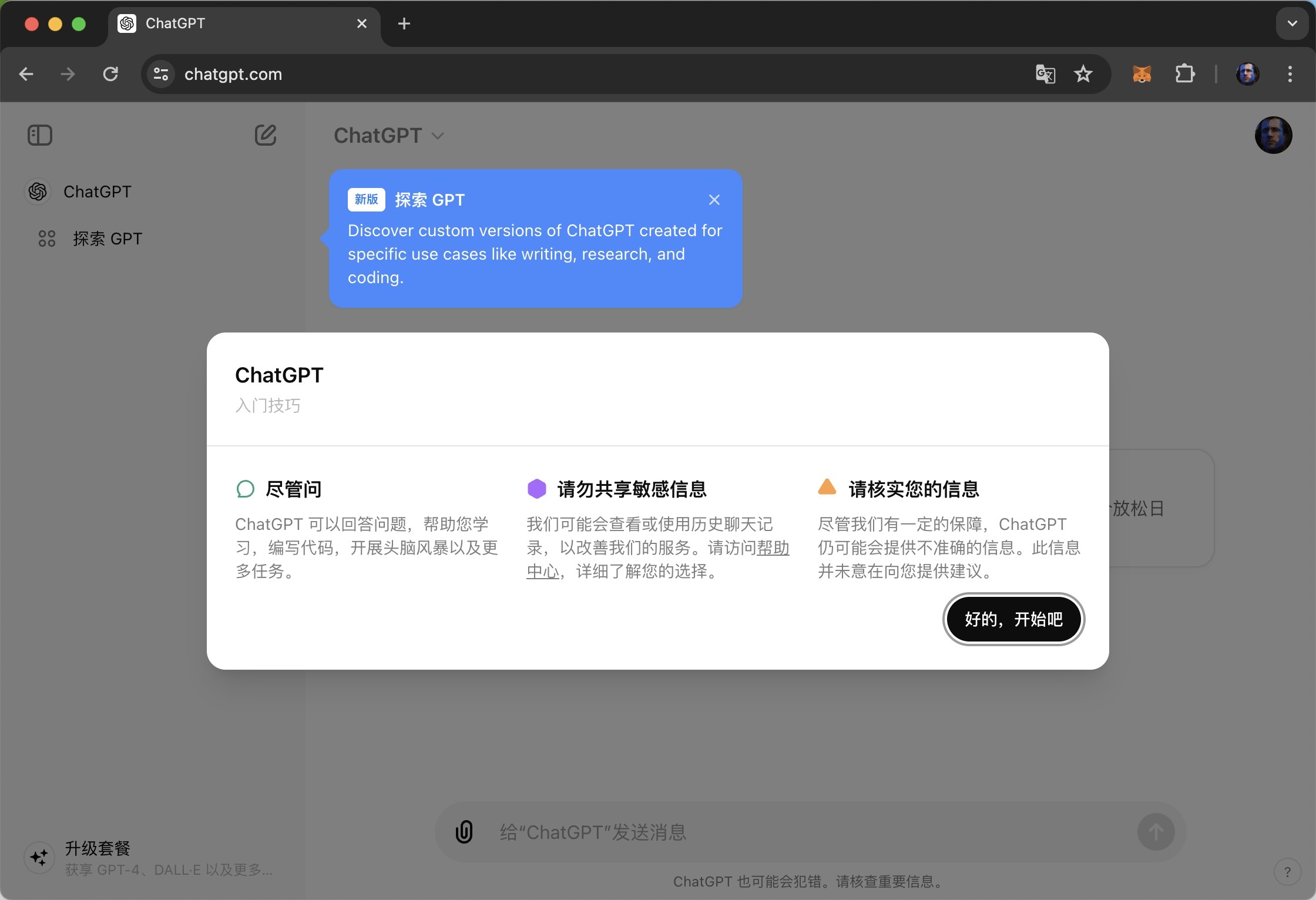Reload the chatgpt.com page
Image resolution: width=1316 pixels, height=900 pixels.
click(x=110, y=74)
